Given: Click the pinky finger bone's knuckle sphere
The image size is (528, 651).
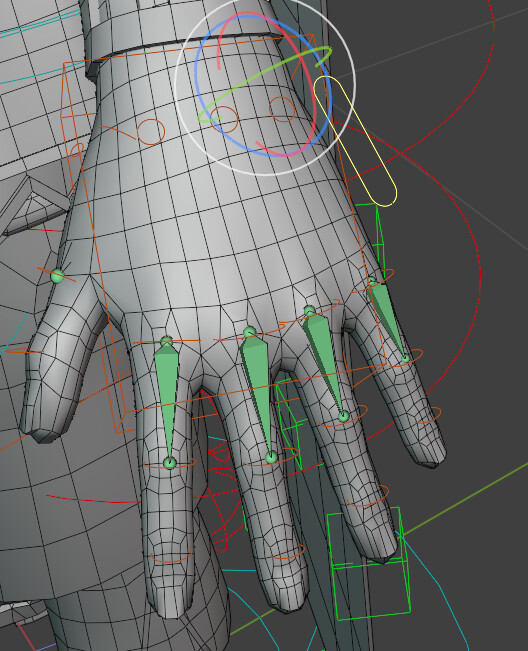Looking at the screenshot, I should pyautogui.click(x=372, y=281).
